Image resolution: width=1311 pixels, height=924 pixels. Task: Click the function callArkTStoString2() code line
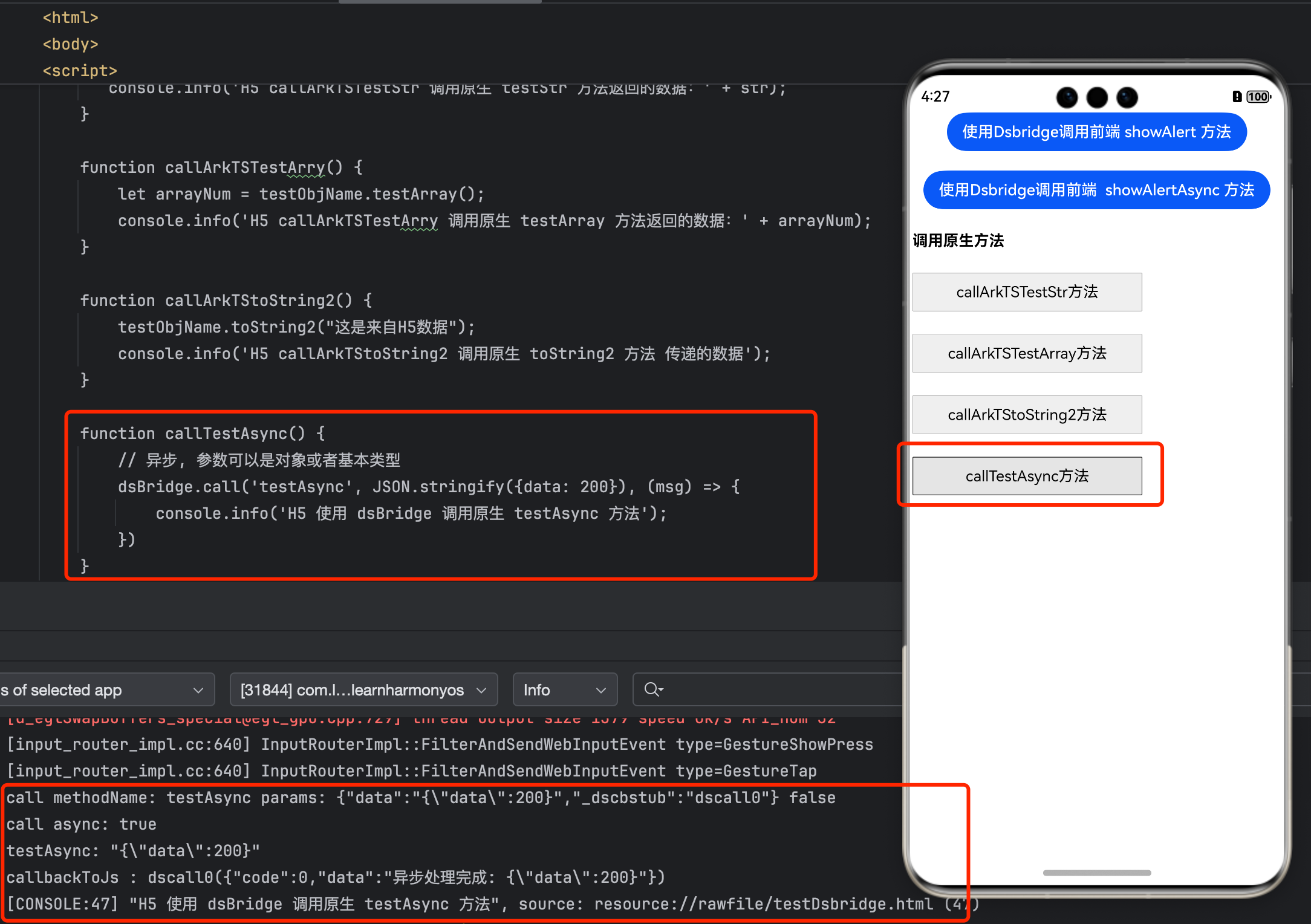tap(227, 301)
